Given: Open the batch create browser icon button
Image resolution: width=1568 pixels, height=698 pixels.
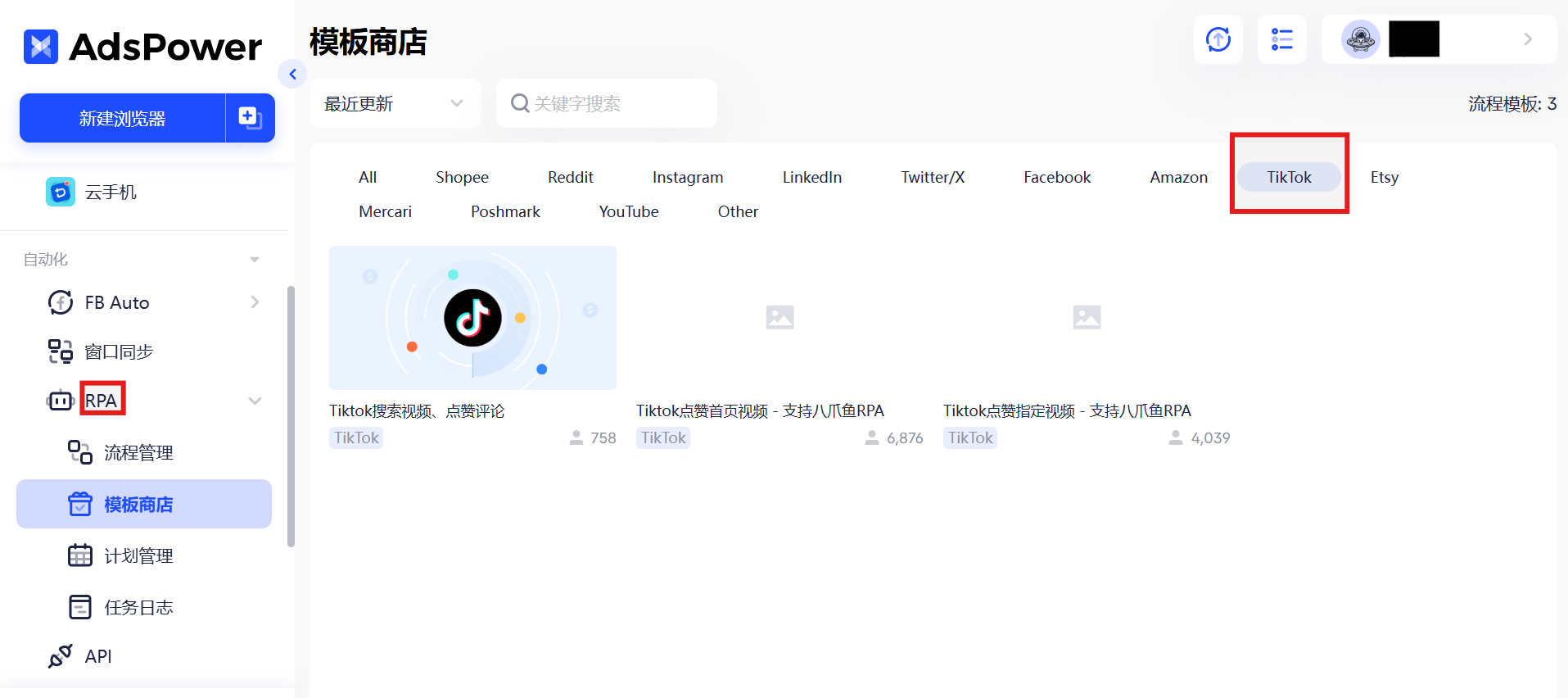Looking at the screenshot, I should [x=250, y=118].
